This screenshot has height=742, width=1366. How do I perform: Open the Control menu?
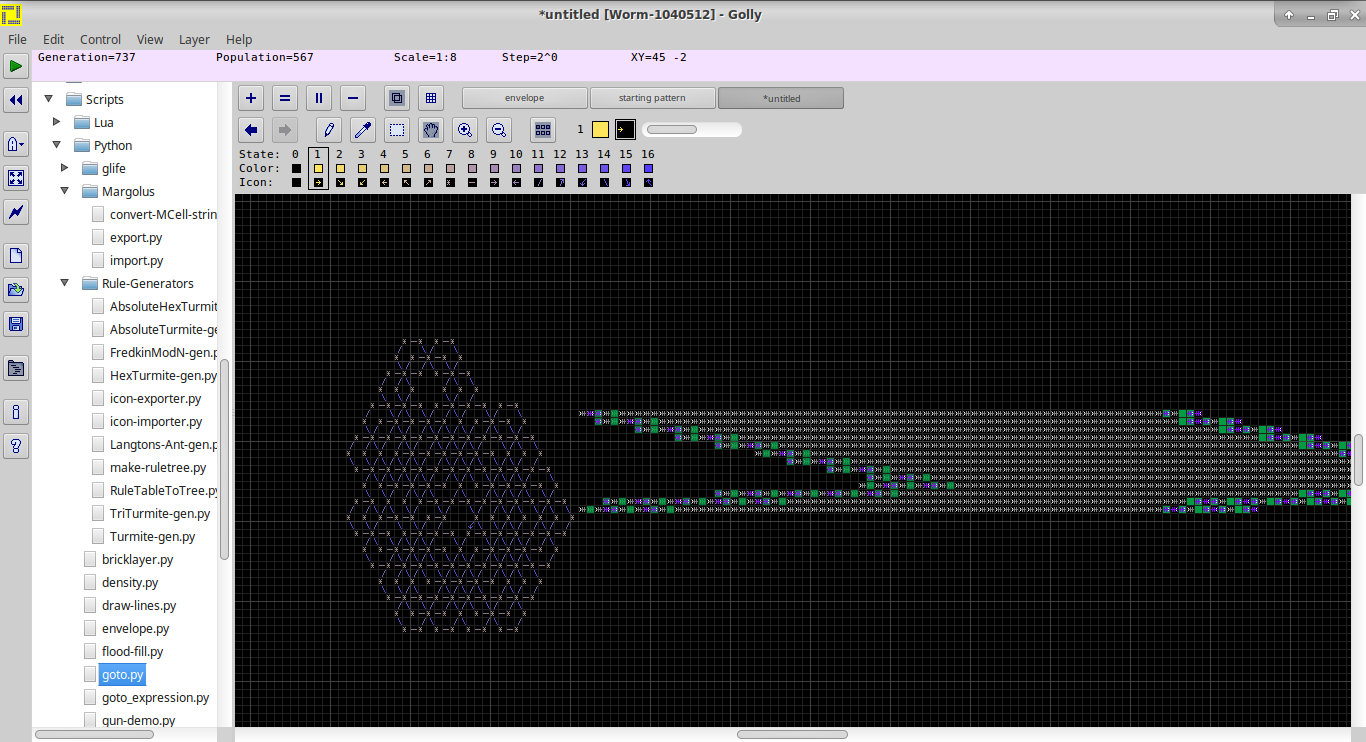coord(100,39)
